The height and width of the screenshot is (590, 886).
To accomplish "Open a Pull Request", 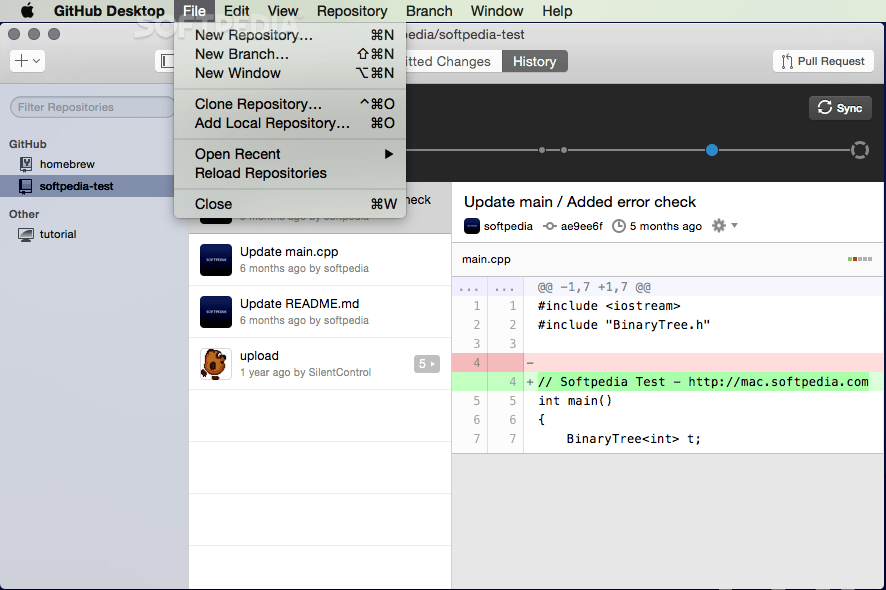I will point(823,61).
